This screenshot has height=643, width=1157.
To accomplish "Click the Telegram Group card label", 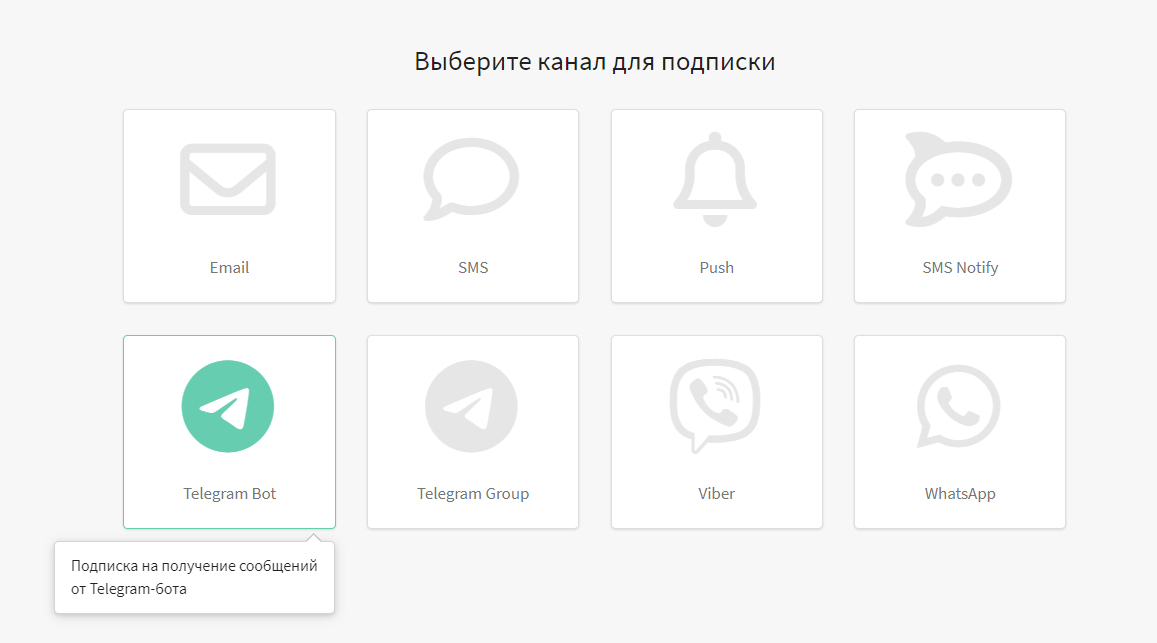I will click(x=473, y=493).
